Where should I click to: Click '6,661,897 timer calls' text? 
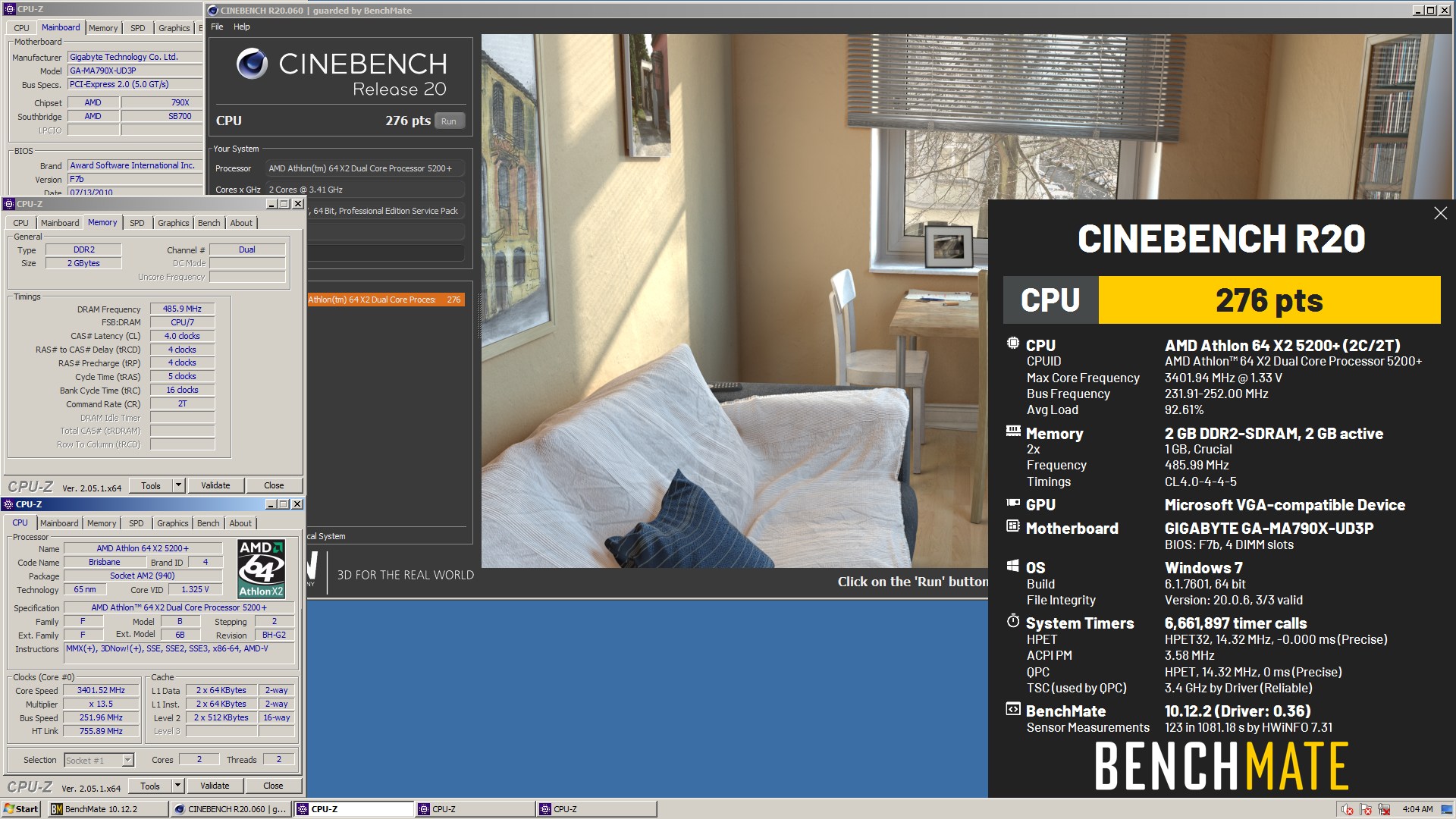[1235, 623]
